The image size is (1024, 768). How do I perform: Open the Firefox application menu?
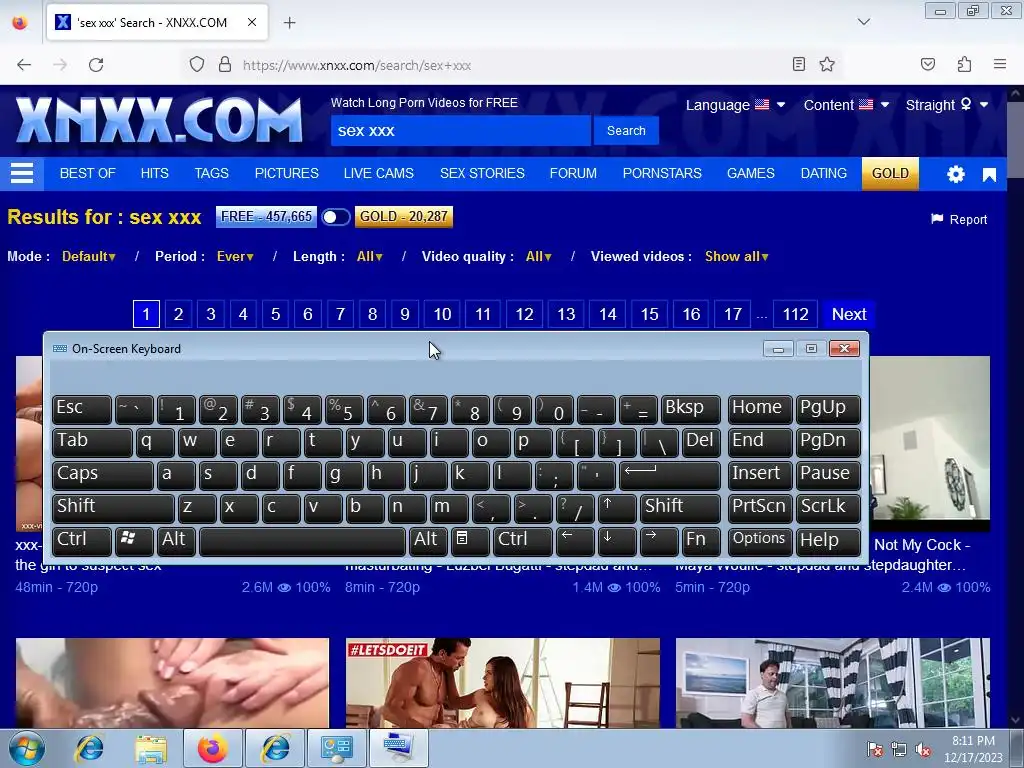1000,64
